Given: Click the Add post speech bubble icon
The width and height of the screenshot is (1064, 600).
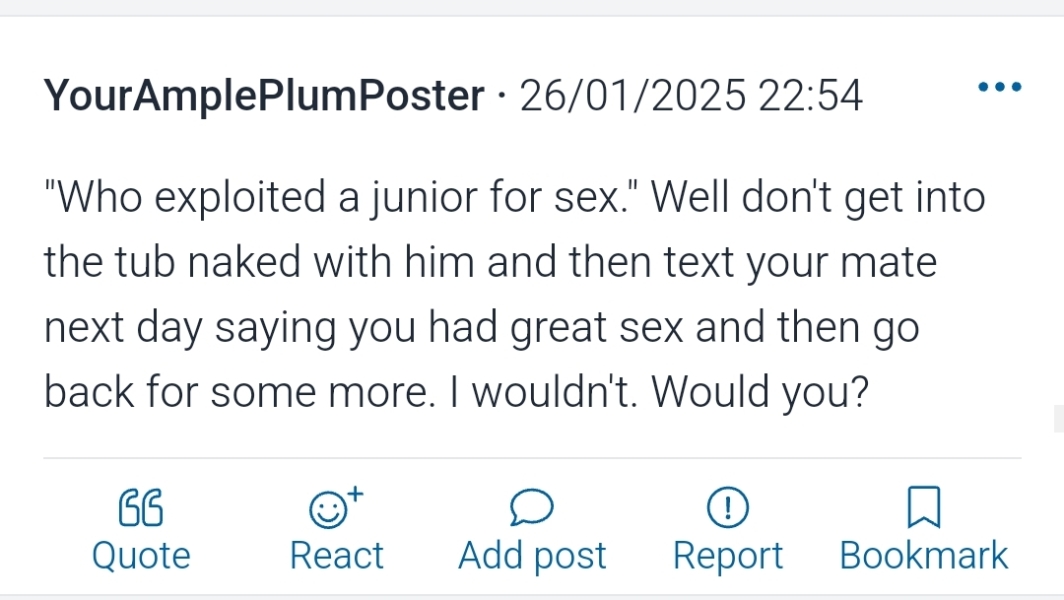Looking at the screenshot, I should pos(531,509).
